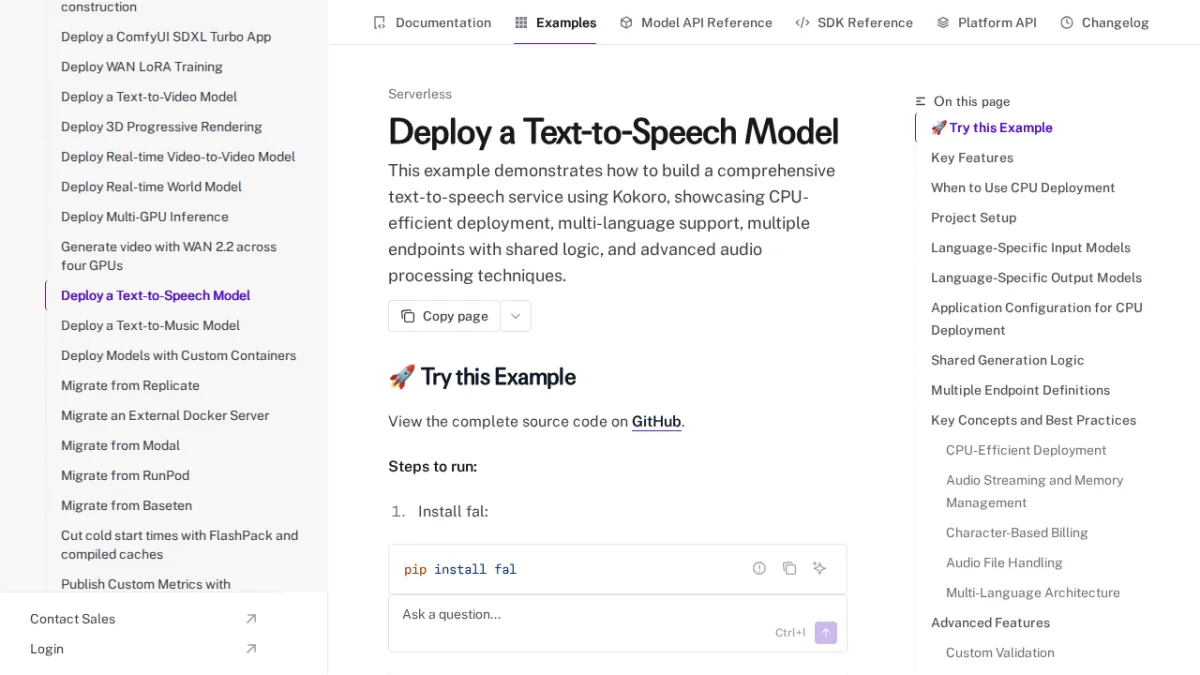The width and height of the screenshot is (1200, 675).
Task: Open Migrate an External Docker Server
Action: point(165,415)
